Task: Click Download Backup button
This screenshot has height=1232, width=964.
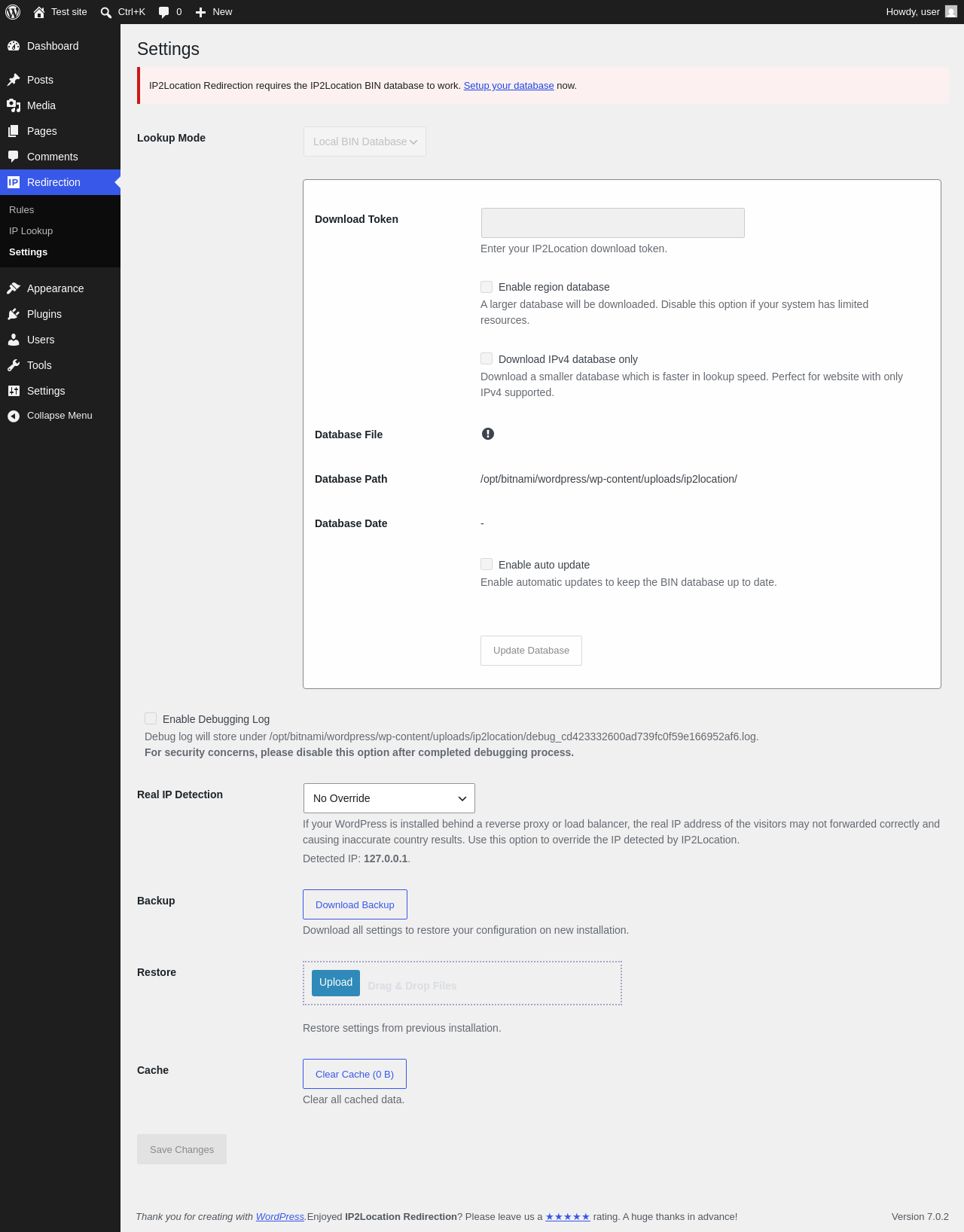Action: [355, 904]
